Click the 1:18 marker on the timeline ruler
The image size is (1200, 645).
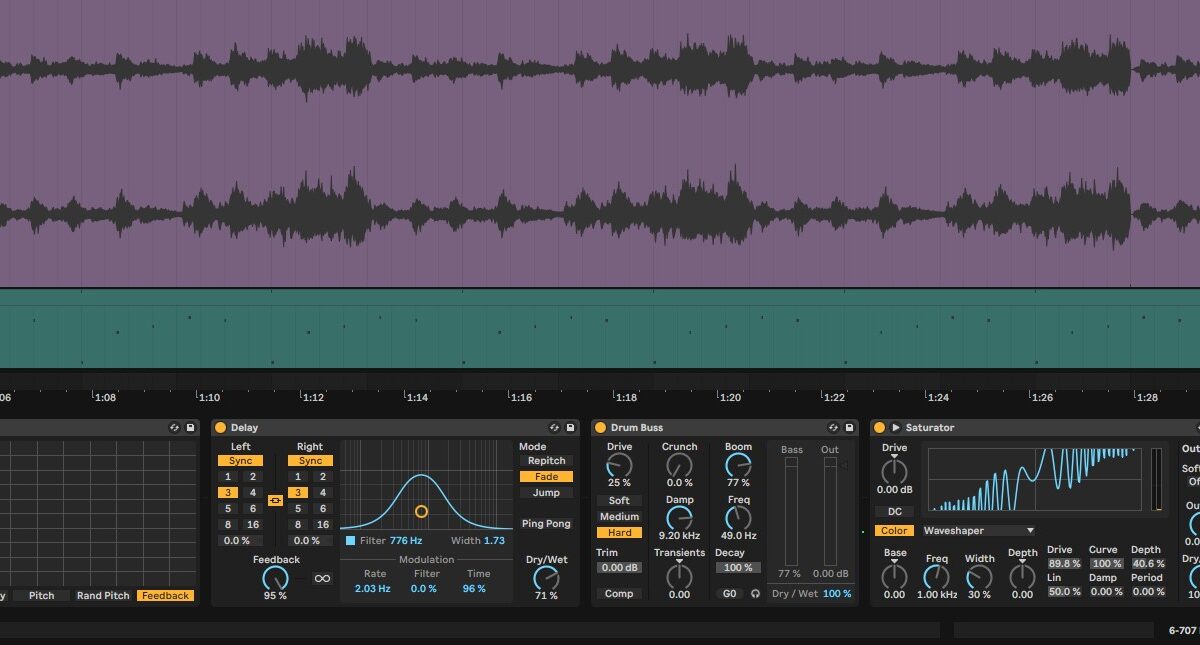[625, 397]
